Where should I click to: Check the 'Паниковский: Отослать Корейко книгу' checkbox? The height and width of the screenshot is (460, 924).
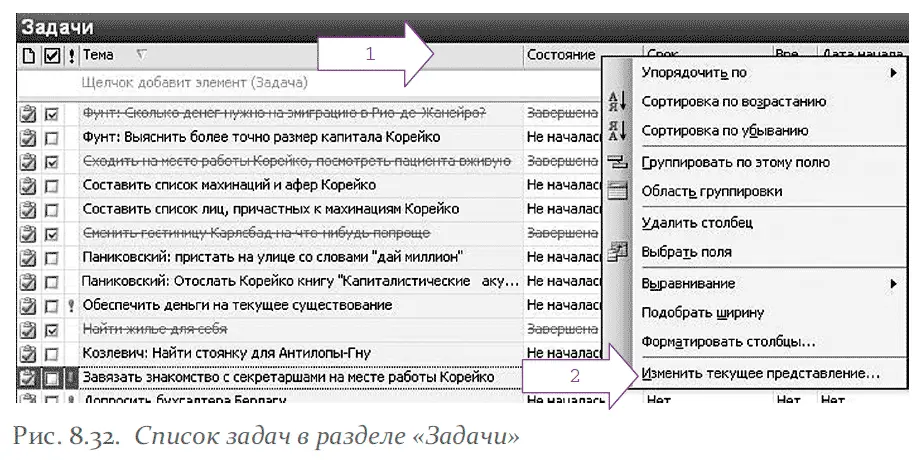(x=52, y=282)
